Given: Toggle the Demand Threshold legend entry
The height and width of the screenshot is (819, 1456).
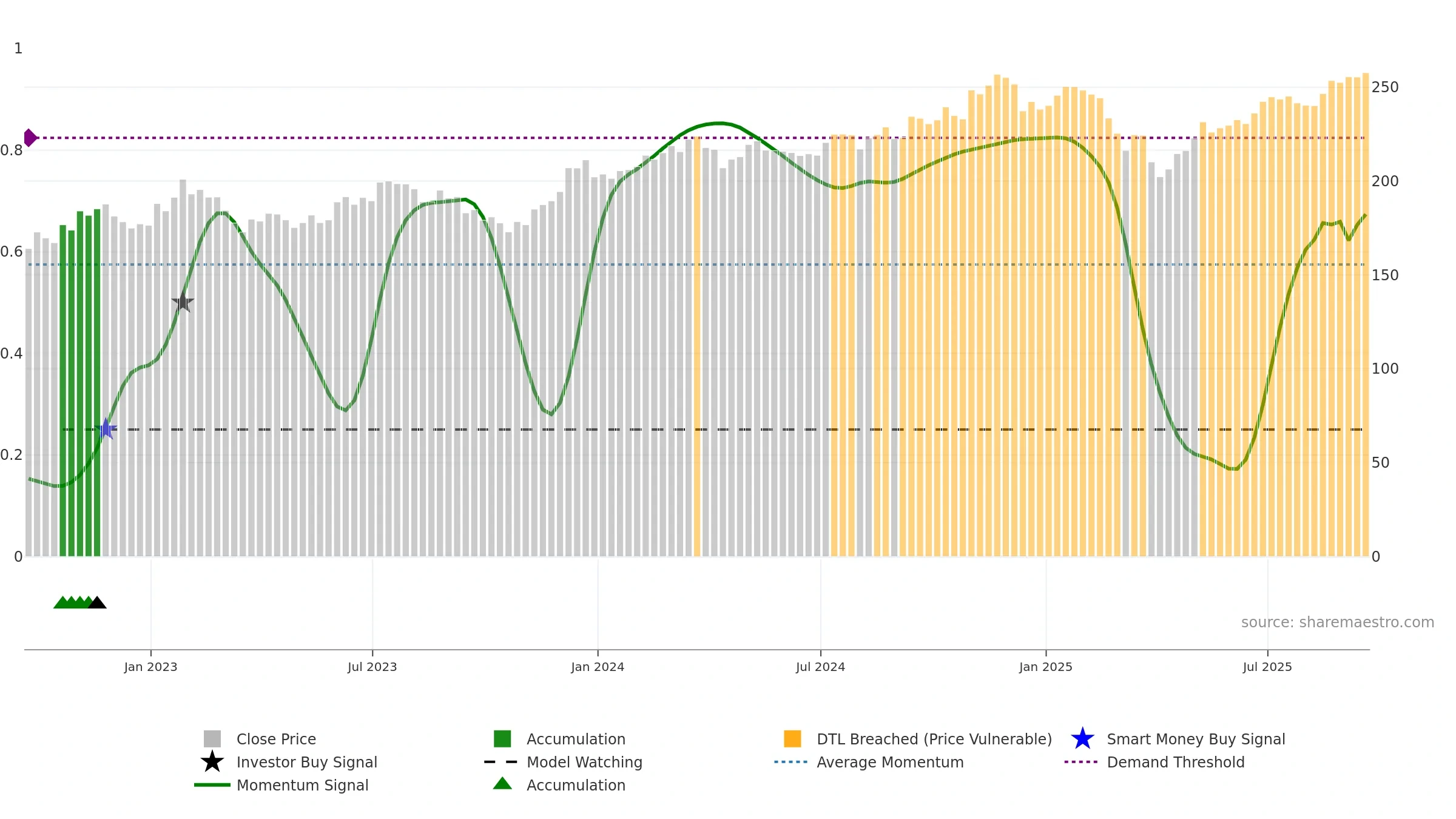Looking at the screenshot, I should click(1154, 762).
